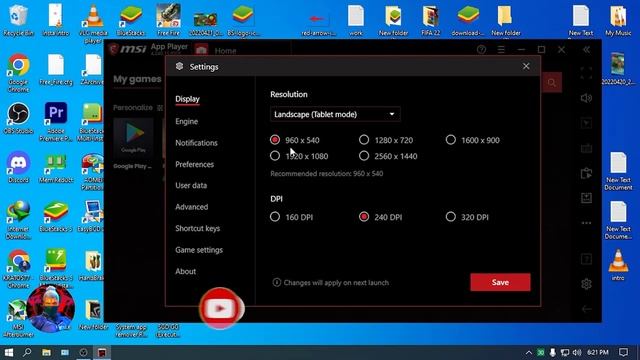Go to the Shortcut keys tab
Image resolution: width=640 pixels, height=360 pixels.
[x=198, y=228]
